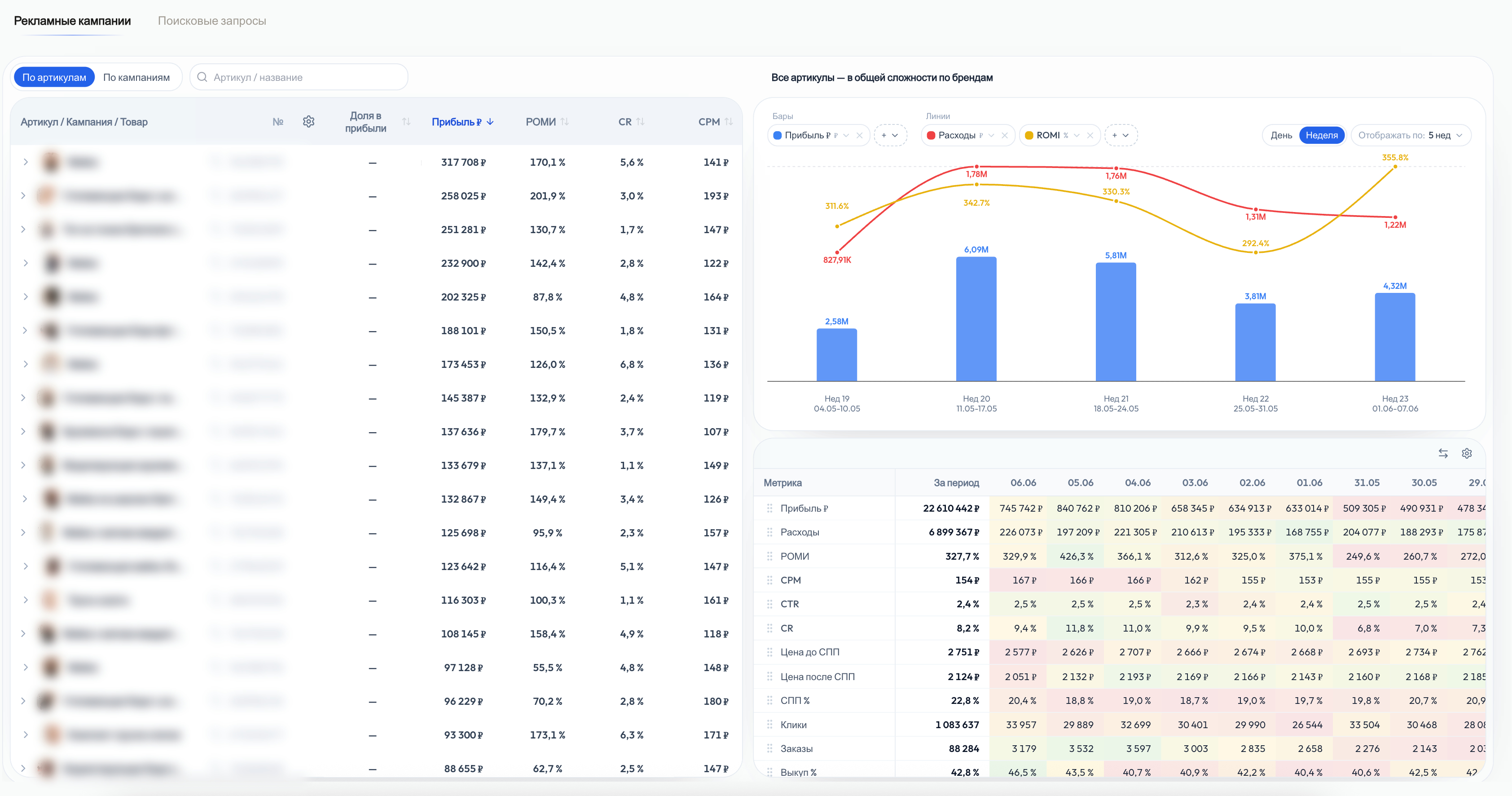Select По артикулам view
This screenshot has width=1512, height=796.
[54, 77]
